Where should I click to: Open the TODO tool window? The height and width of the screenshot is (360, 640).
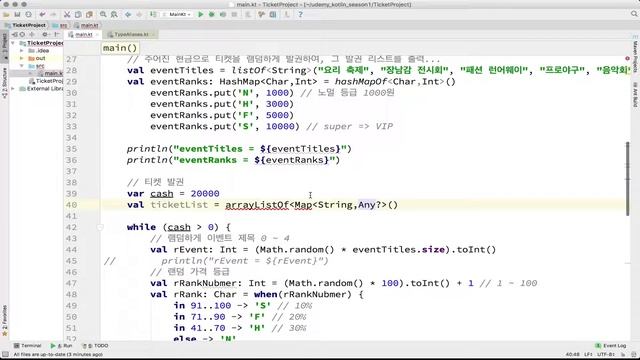(95, 346)
